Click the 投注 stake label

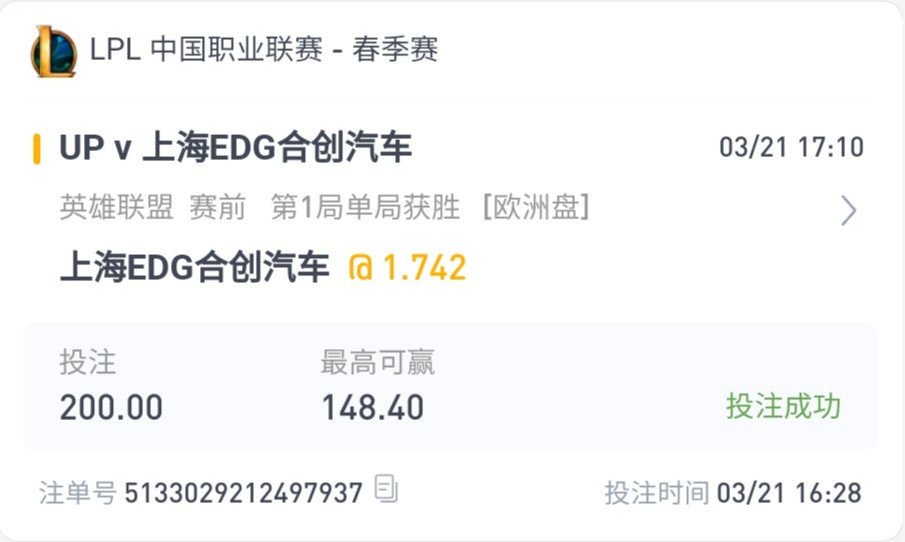tap(88, 362)
